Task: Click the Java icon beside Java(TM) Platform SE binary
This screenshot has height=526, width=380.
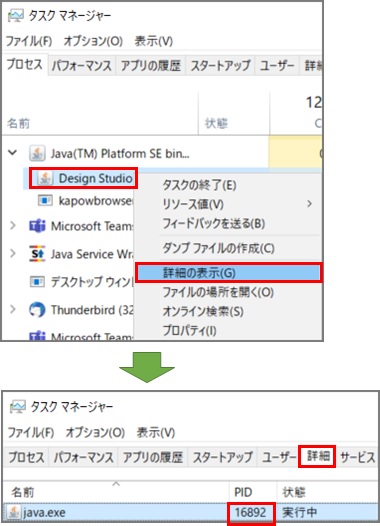Action: [x=37, y=154]
